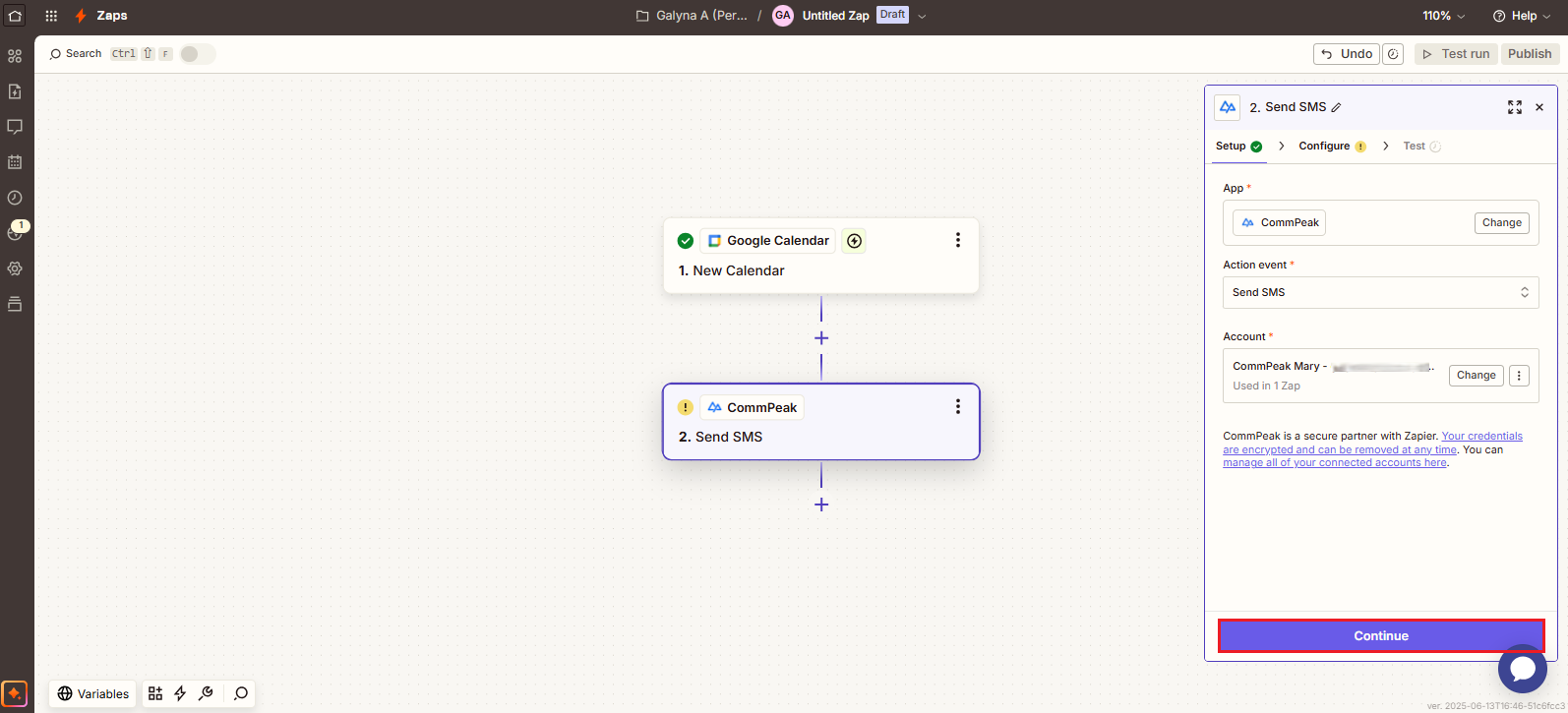Image resolution: width=1568 pixels, height=713 pixels.
Task: Click the add-apps grid icon in bottom toolbar
Action: [x=155, y=693]
